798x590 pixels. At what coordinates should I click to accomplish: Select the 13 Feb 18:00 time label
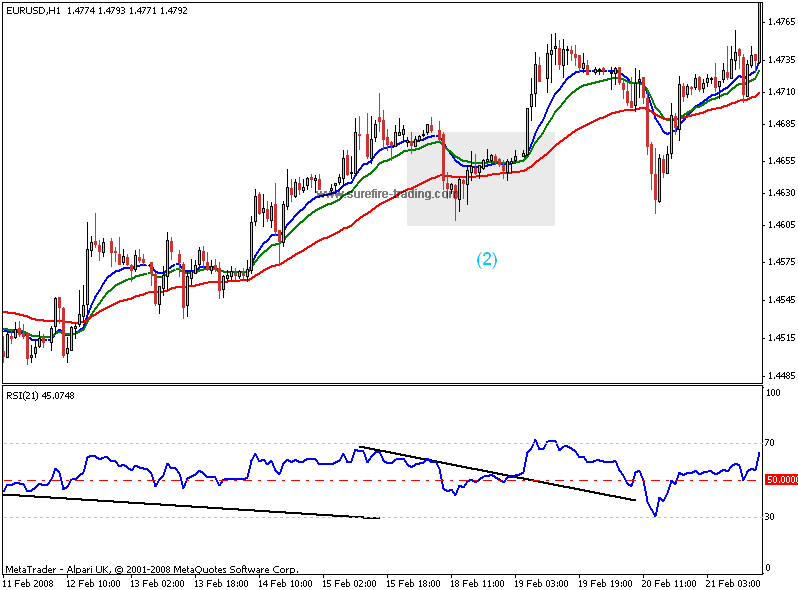point(221,583)
